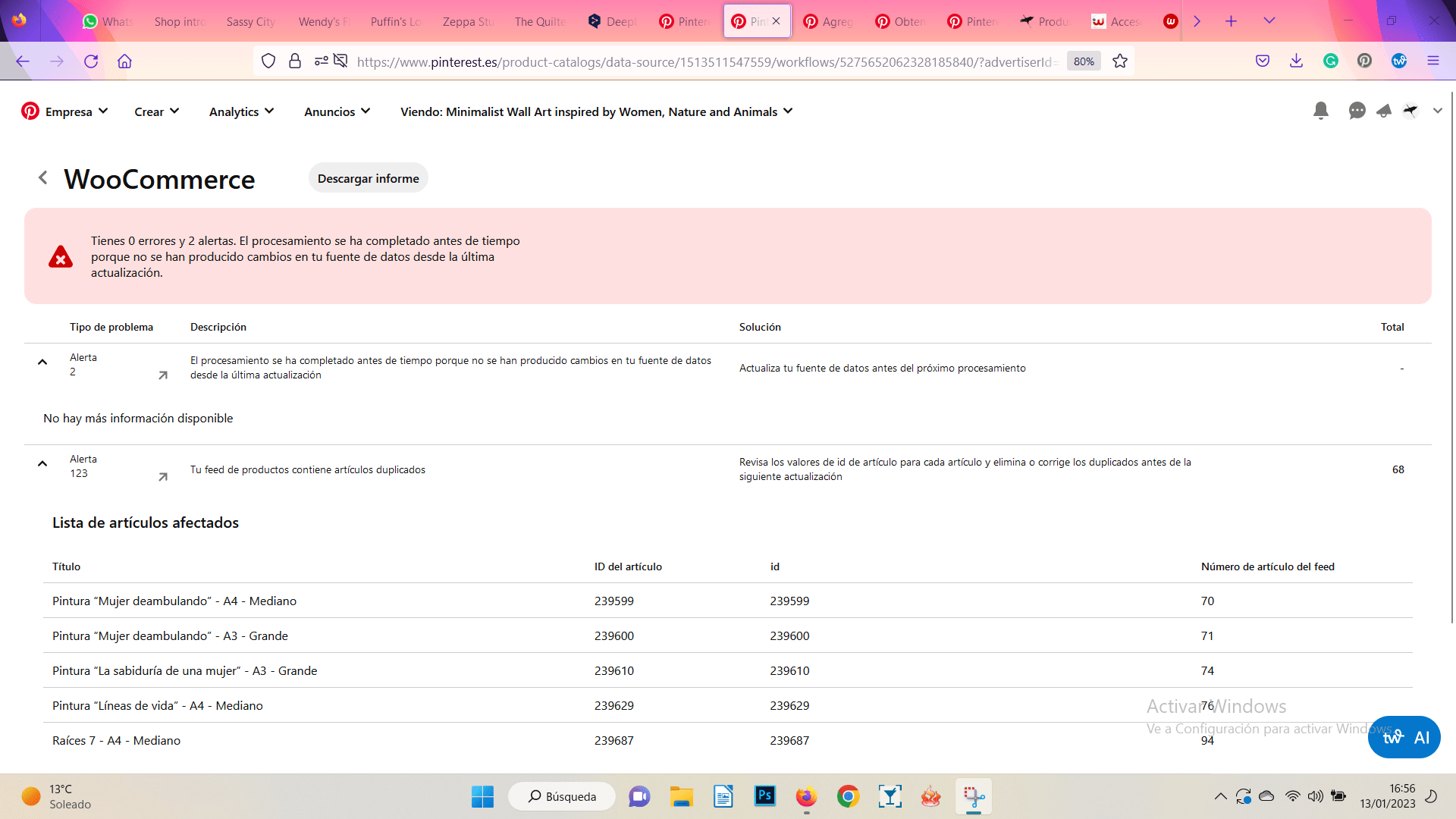Click the Pinterest logo beside Empresa
The height and width of the screenshot is (819, 1456).
click(30, 111)
